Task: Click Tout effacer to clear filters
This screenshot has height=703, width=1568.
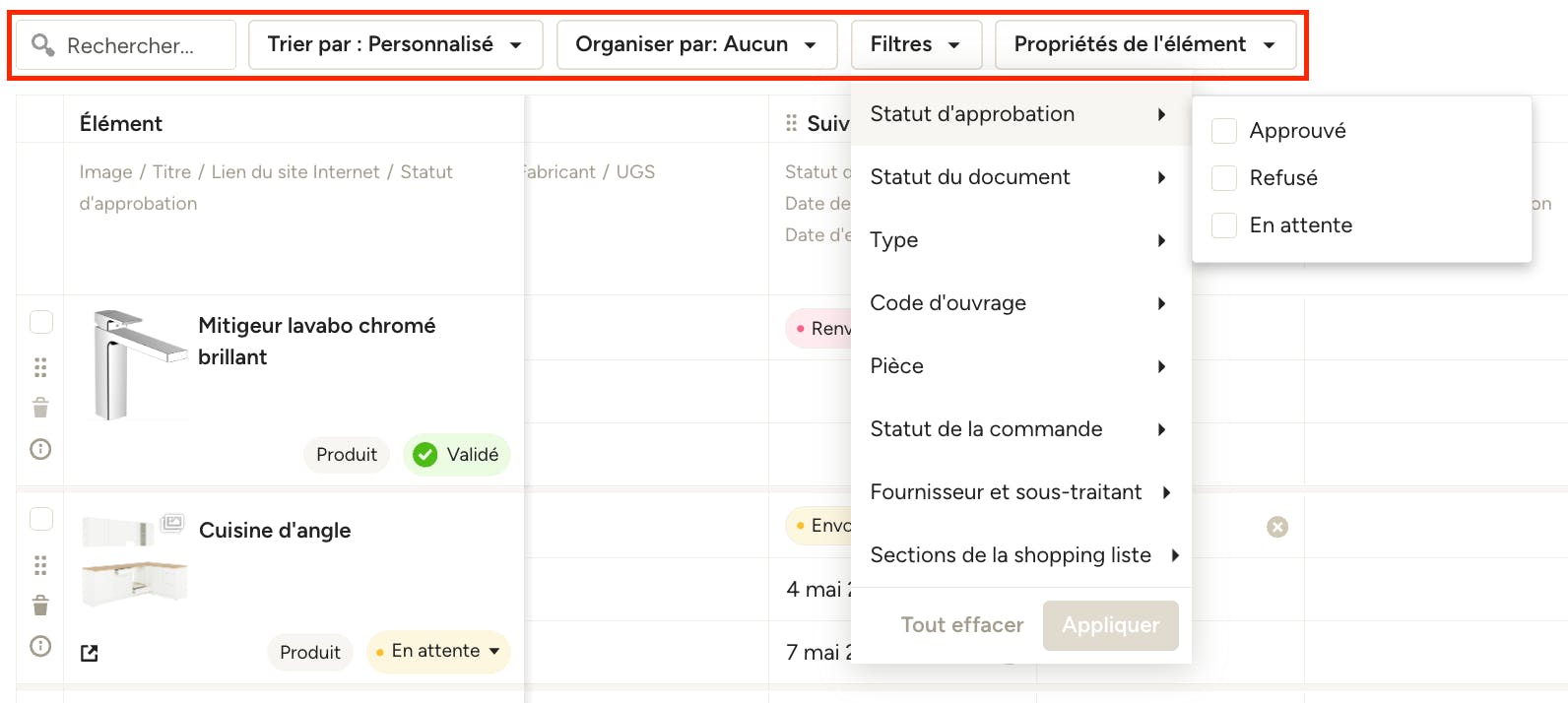Action: [962, 625]
